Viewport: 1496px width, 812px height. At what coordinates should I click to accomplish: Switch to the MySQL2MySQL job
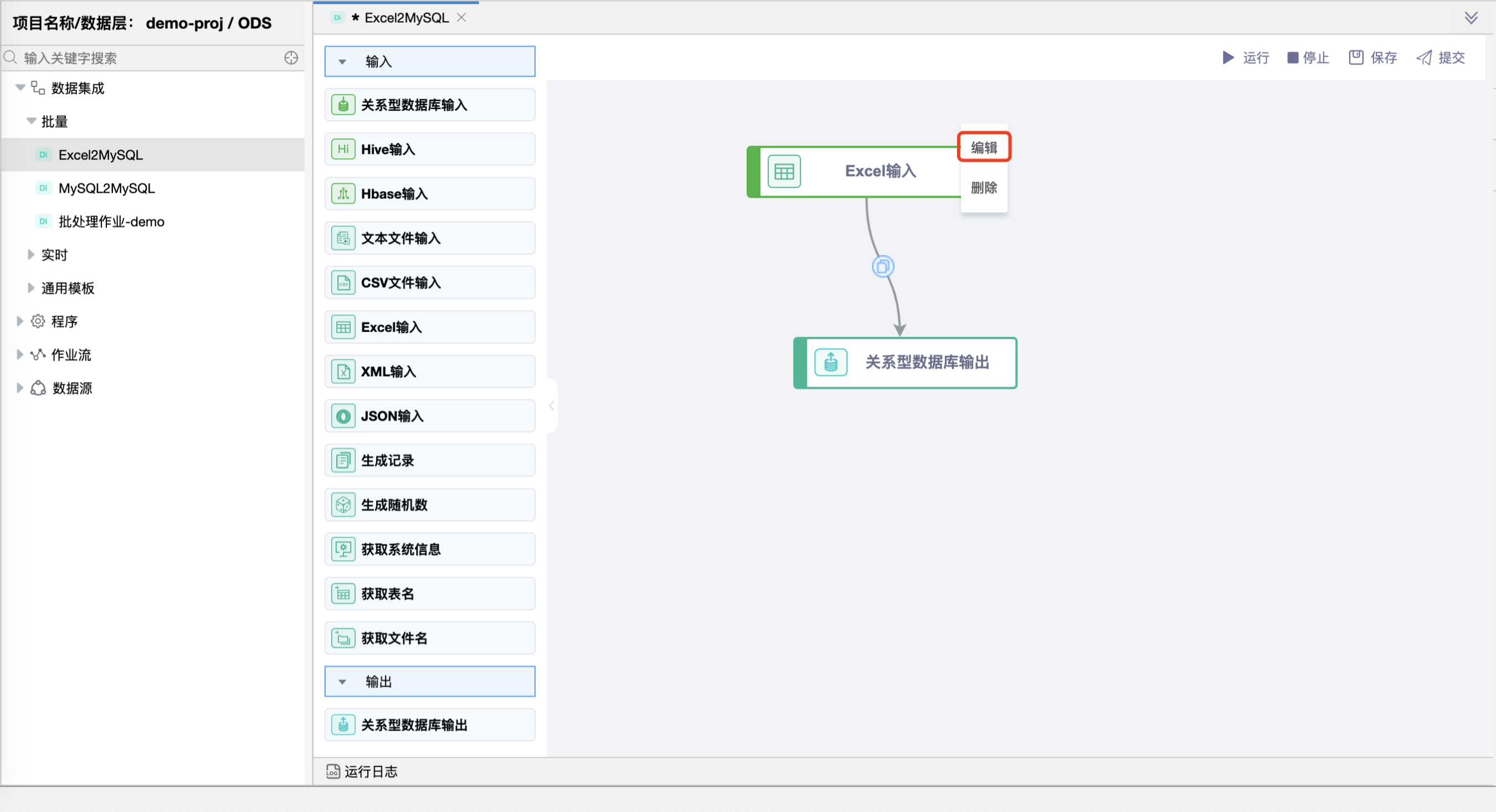coord(106,188)
